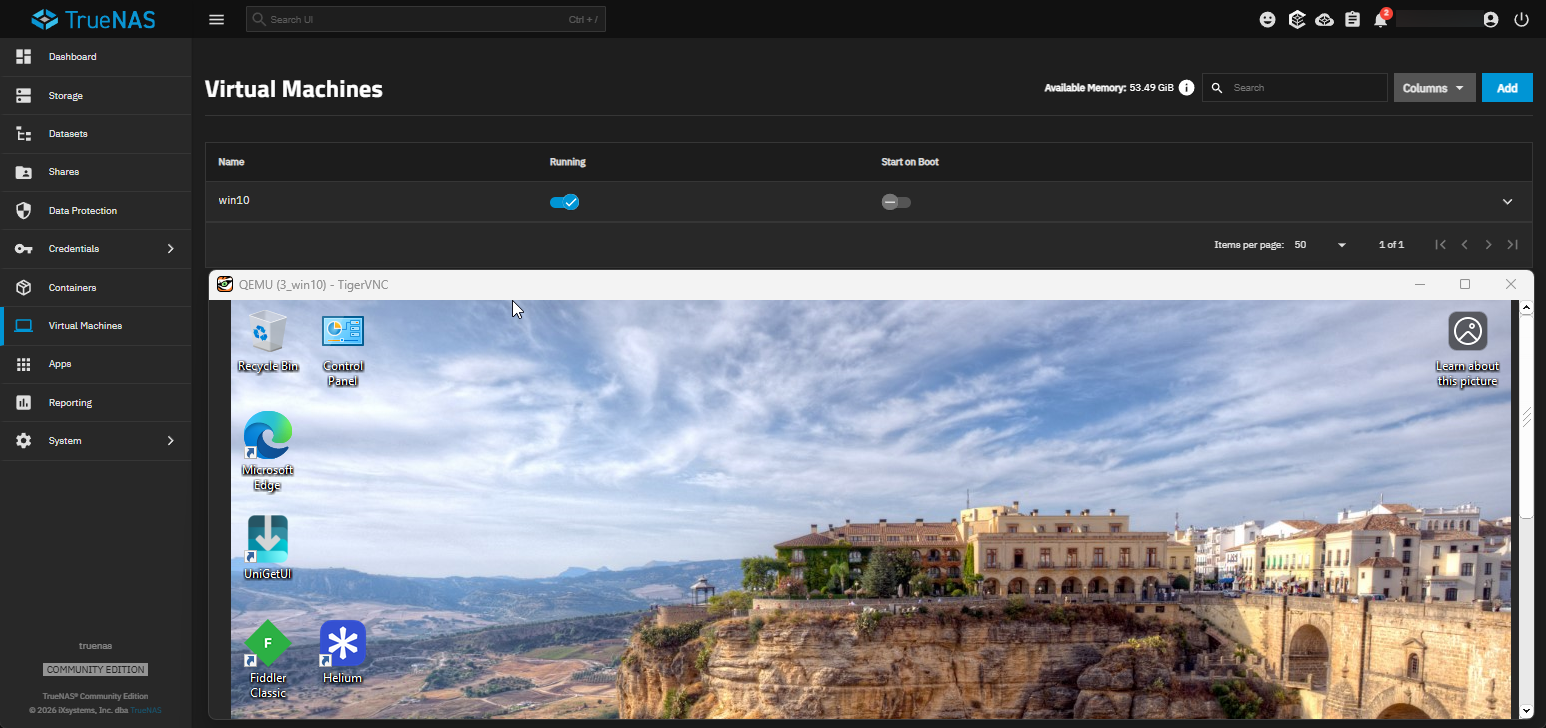Viewport: 1546px width, 728px height.
Task: Open the Columns dropdown
Action: [x=1434, y=88]
